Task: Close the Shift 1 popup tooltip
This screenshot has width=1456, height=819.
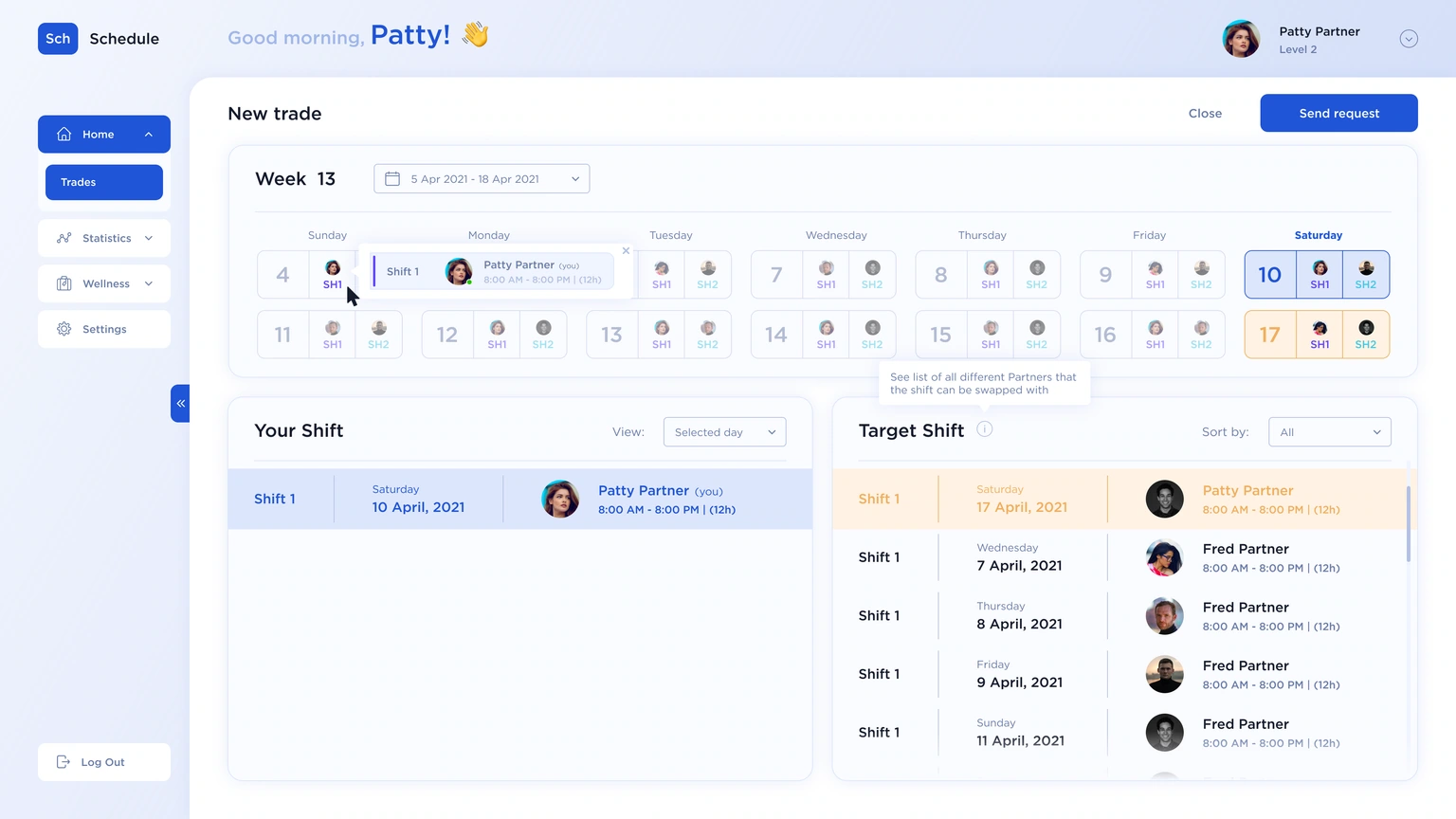Action: pos(626,251)
